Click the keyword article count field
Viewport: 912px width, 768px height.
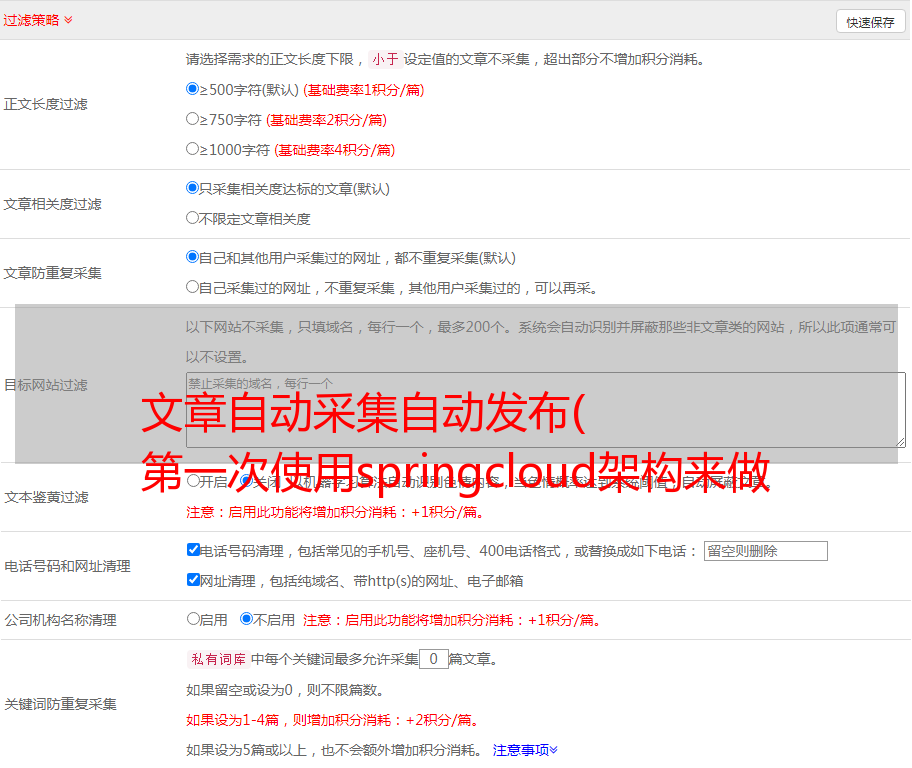click(433, 659)
